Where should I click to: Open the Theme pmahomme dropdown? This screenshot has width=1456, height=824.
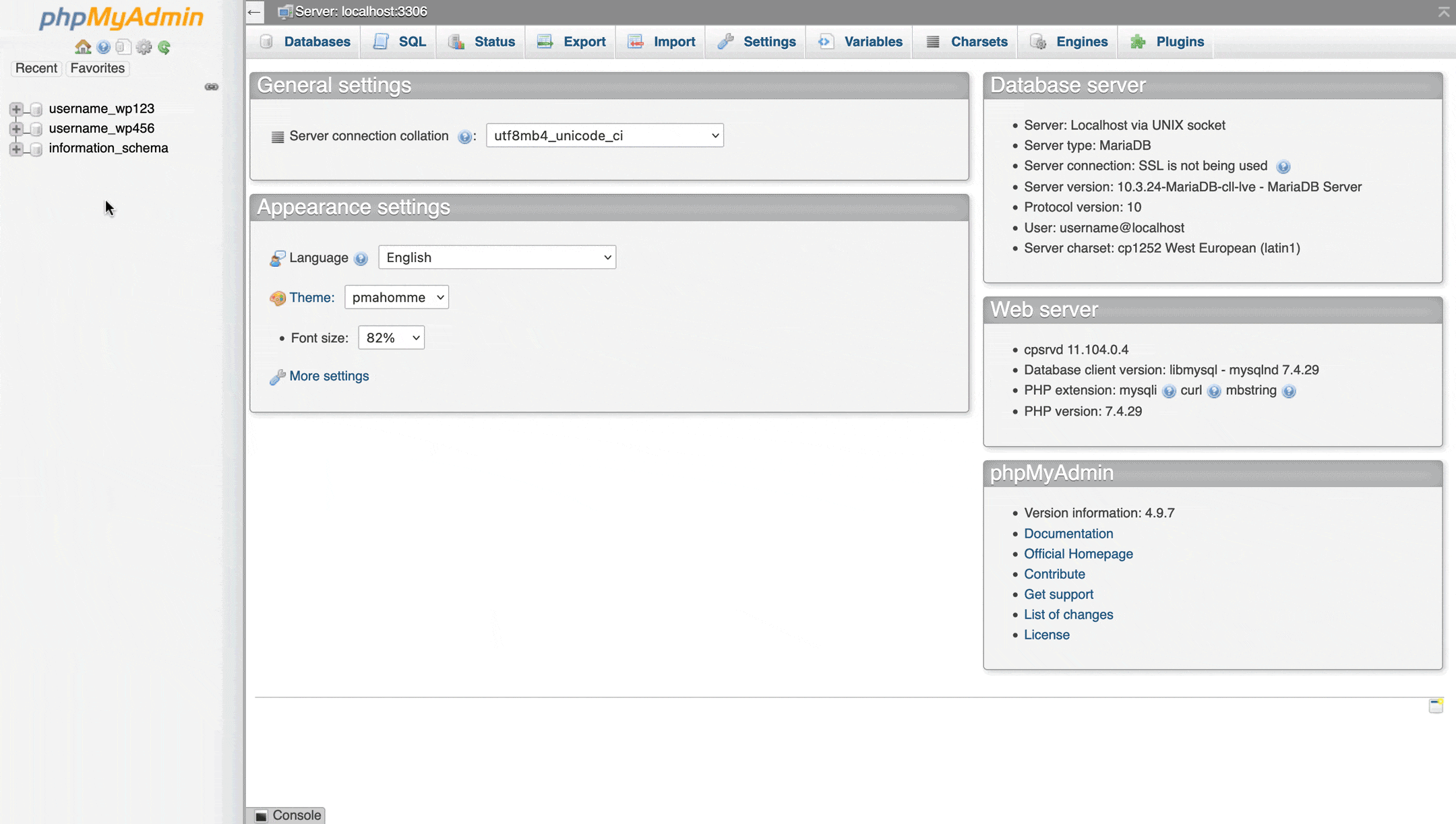(x=396, y=297)
